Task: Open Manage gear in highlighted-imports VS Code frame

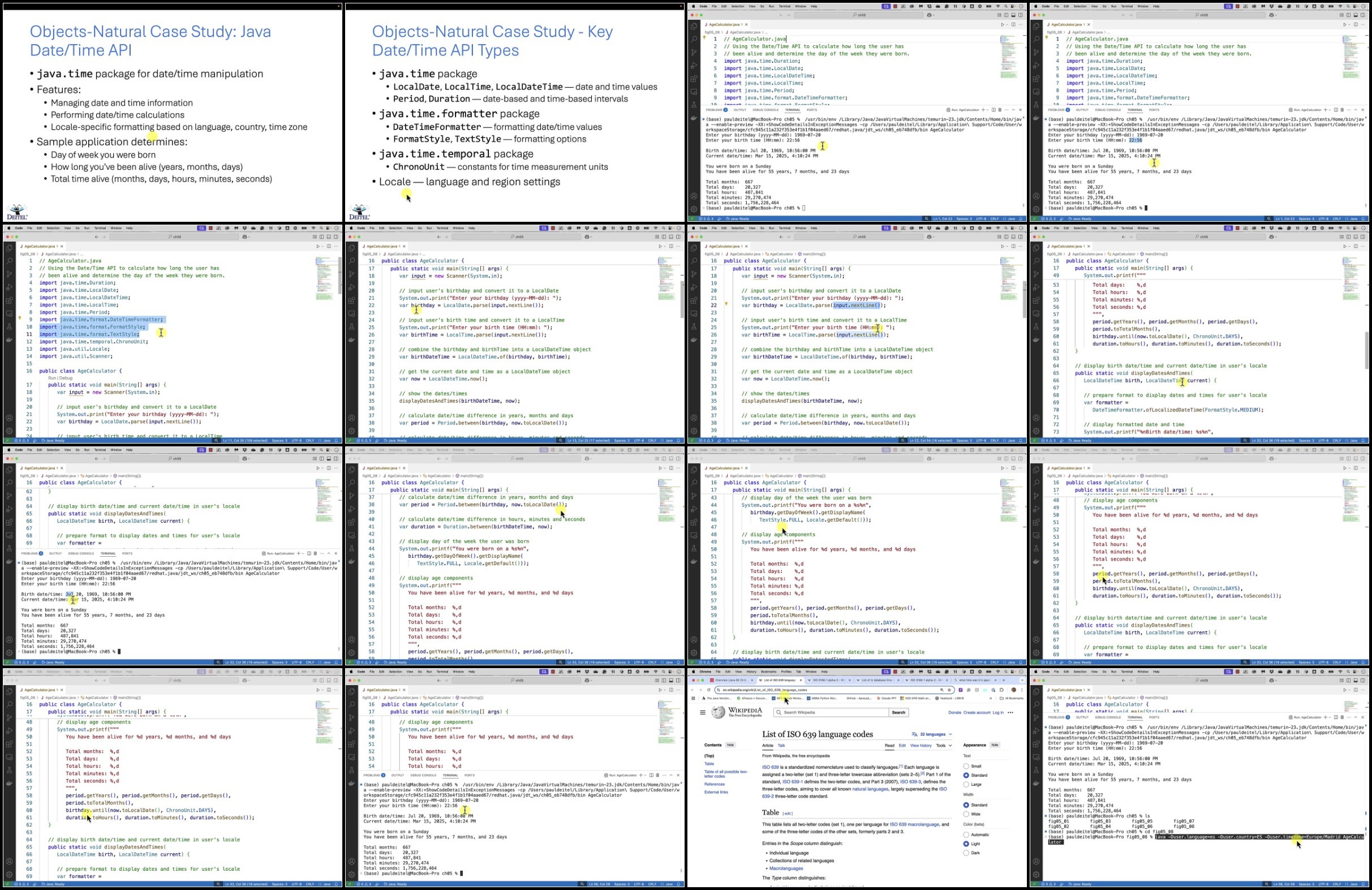Action: pyautogui.click(x=9, y=431)
